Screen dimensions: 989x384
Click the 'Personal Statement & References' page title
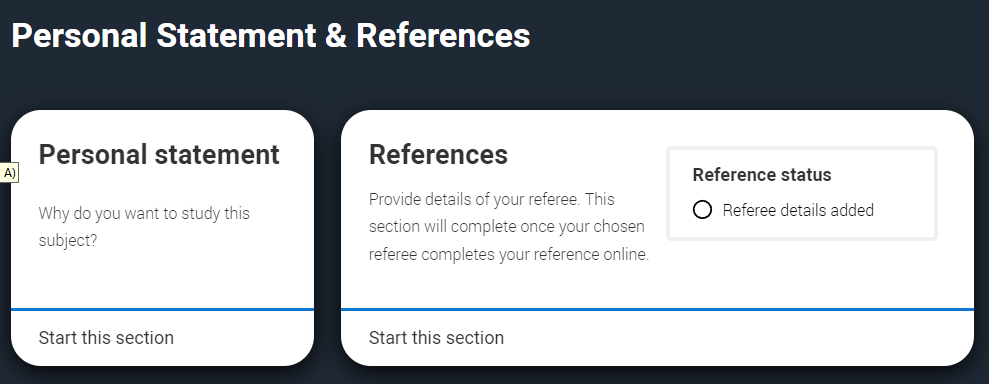click(271, 35)
